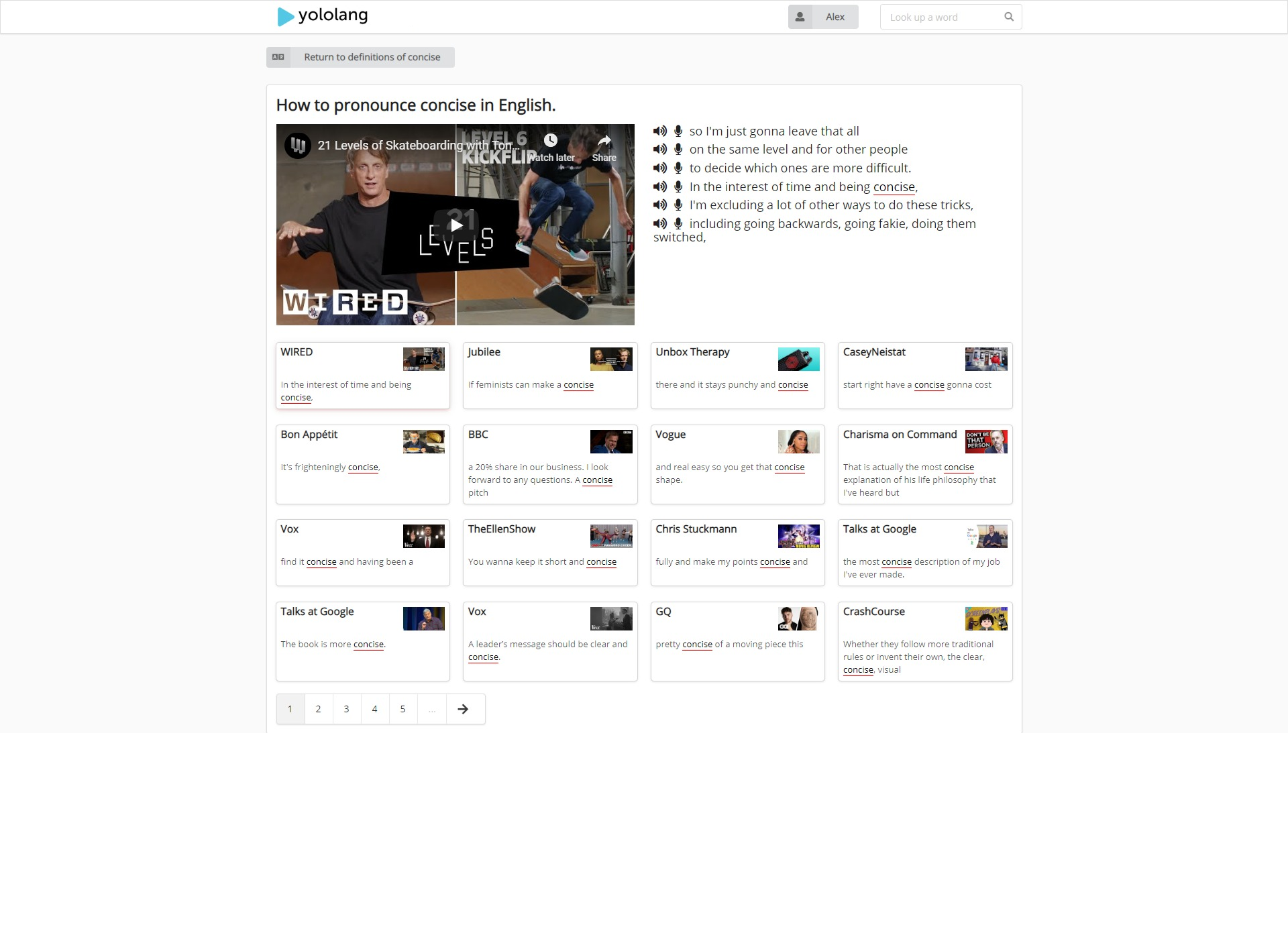Return to definitions of concise

coord(360,58)
